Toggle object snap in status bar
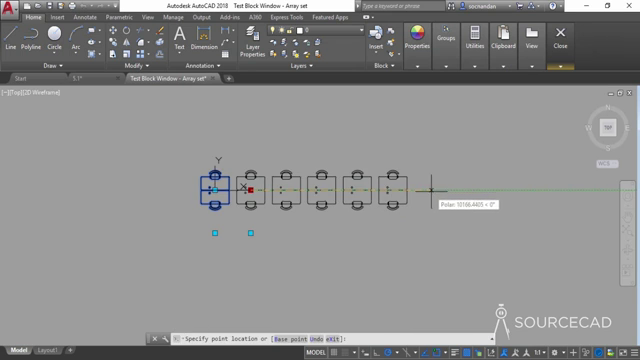This screenshot has height=360, width=640. [x=436, y=352]
